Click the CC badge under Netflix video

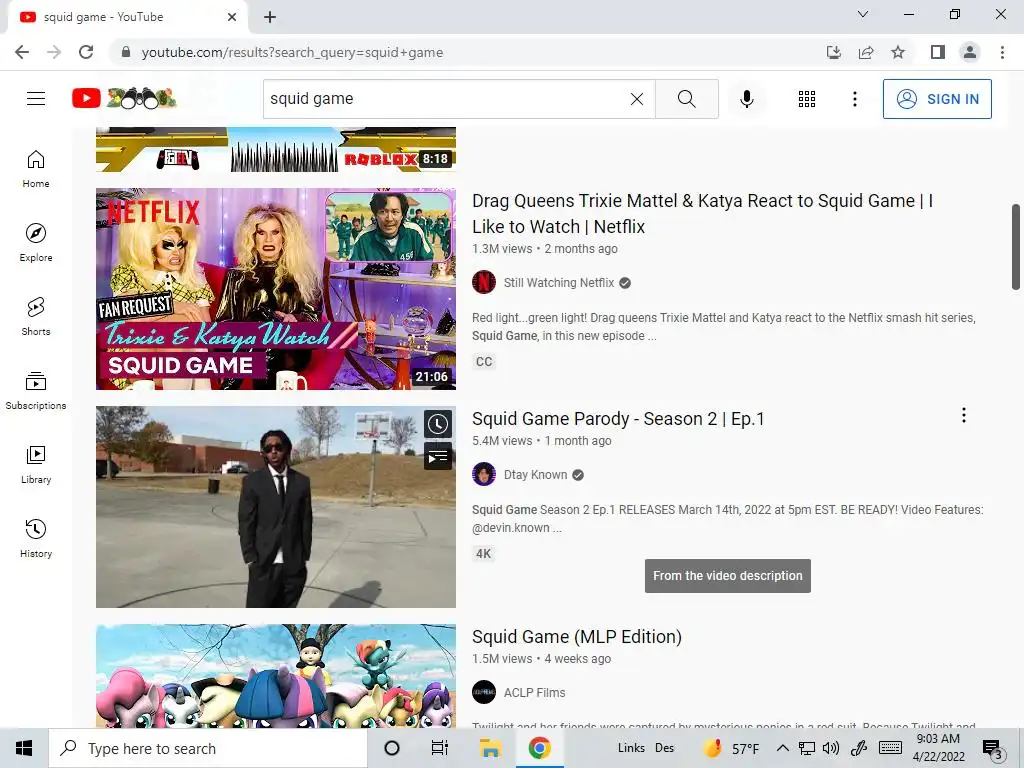[x=484, y=362]
